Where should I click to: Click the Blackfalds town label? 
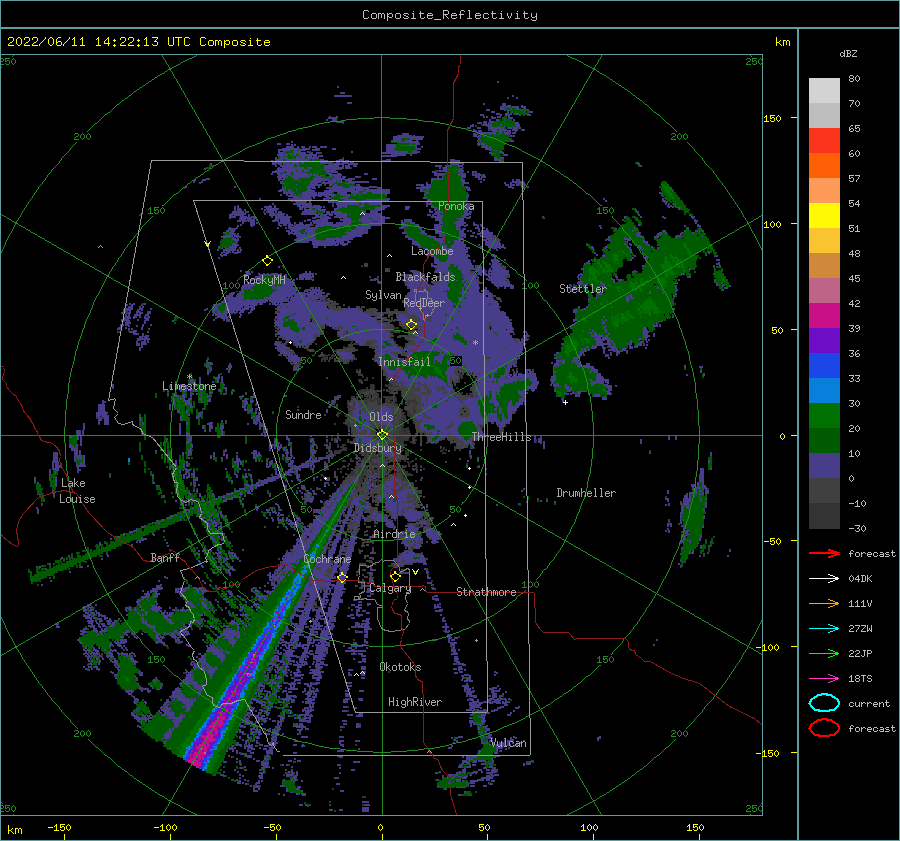[x=425, y=277]
